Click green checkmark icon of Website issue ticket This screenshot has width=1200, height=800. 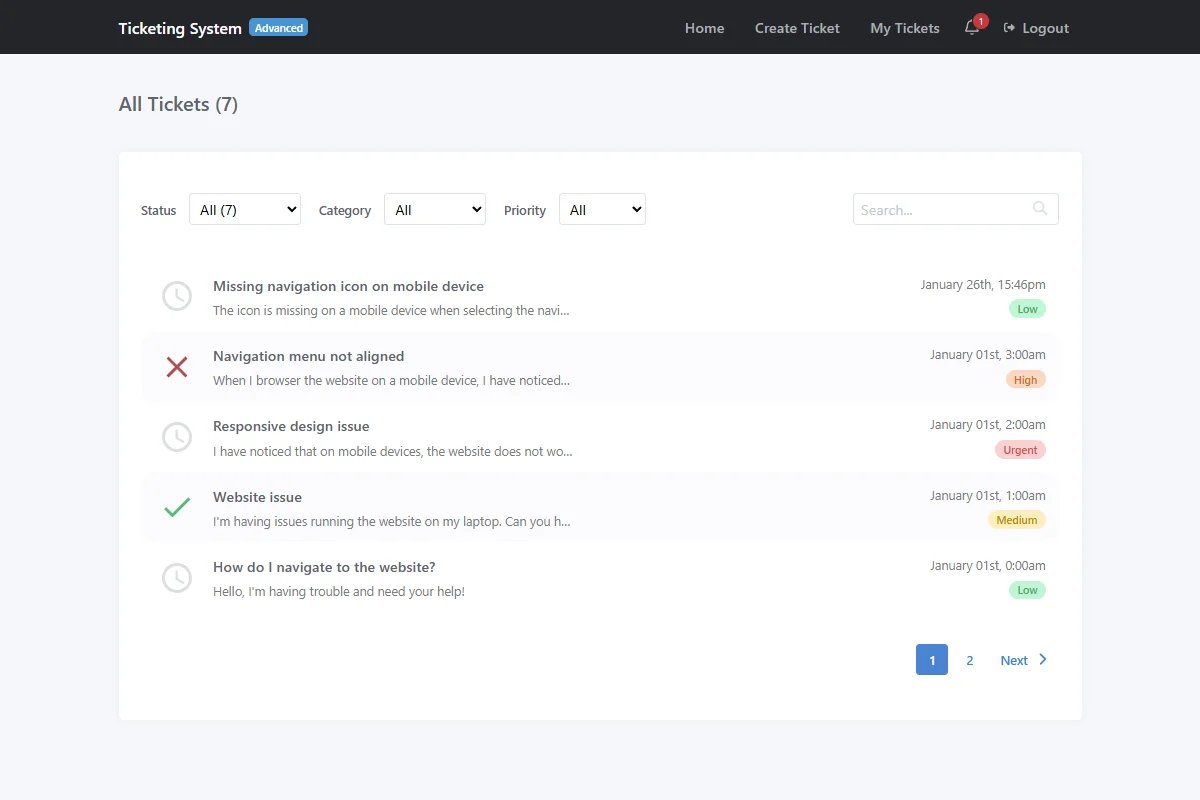click(177, 508)
